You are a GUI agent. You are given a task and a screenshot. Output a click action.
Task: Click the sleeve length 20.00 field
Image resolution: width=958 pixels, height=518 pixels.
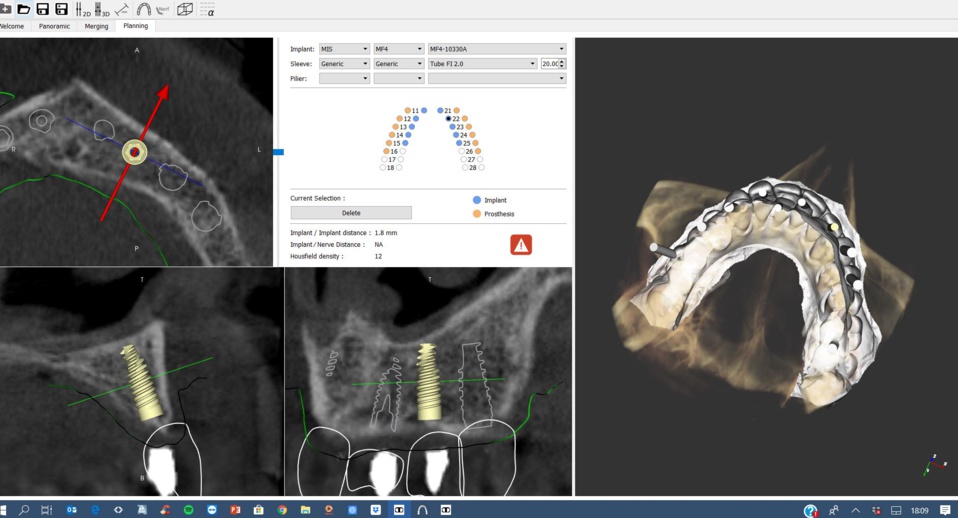tap(550, 64)
